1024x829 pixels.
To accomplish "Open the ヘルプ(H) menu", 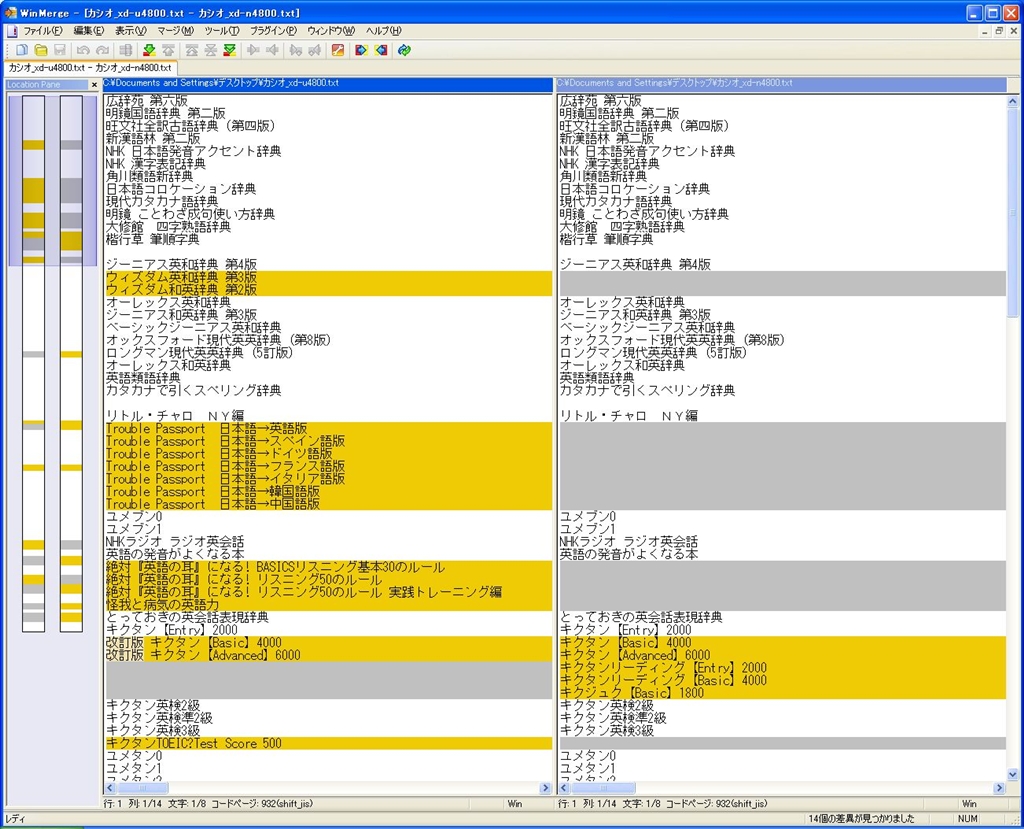I will click(x=383, y=31).
